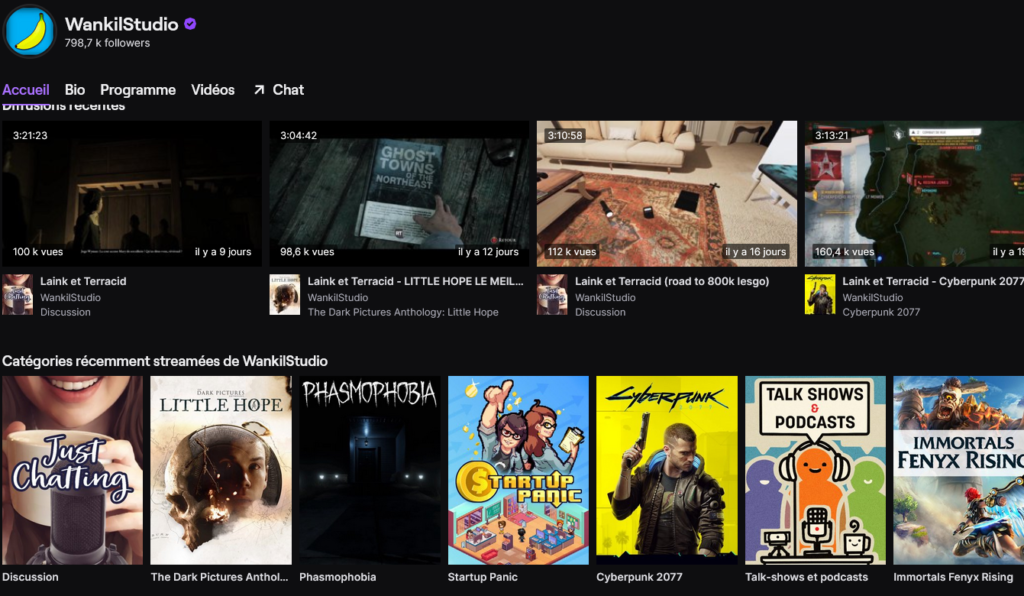Play the 3:21:23 video thumbnail
The height and width of the screenshot is (596, 1024).
(x=132, y=193)
